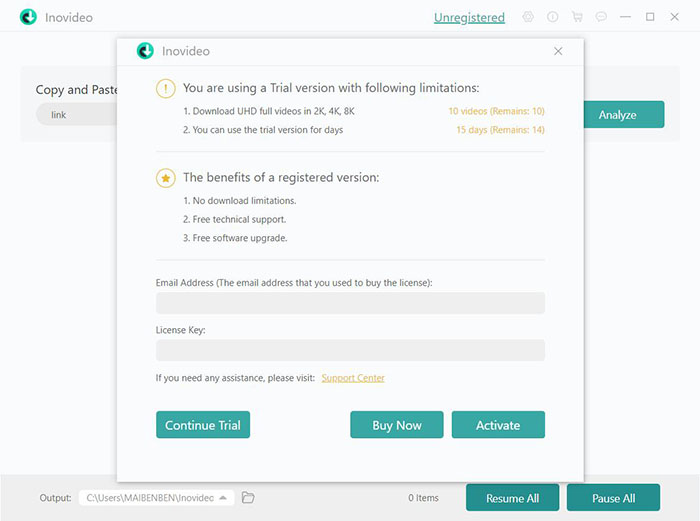Close the Inovideo main window
The height and width of the screenshot is (521, 700).
[675, 17]
